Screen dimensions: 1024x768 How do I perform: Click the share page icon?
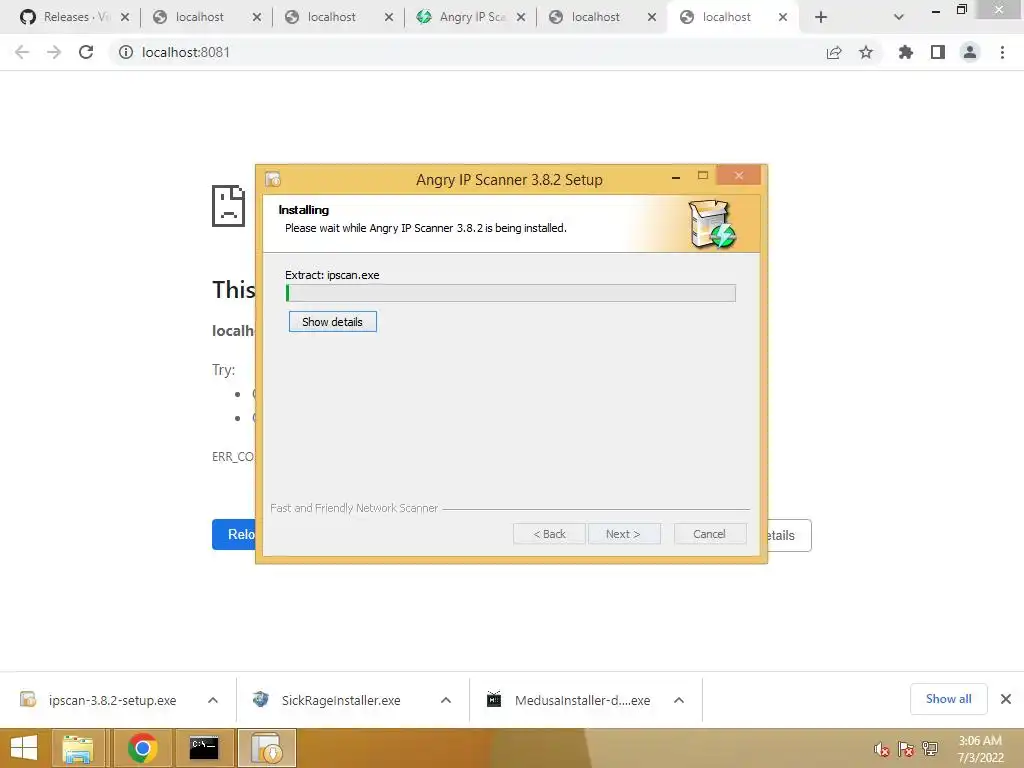click(834, 52)
